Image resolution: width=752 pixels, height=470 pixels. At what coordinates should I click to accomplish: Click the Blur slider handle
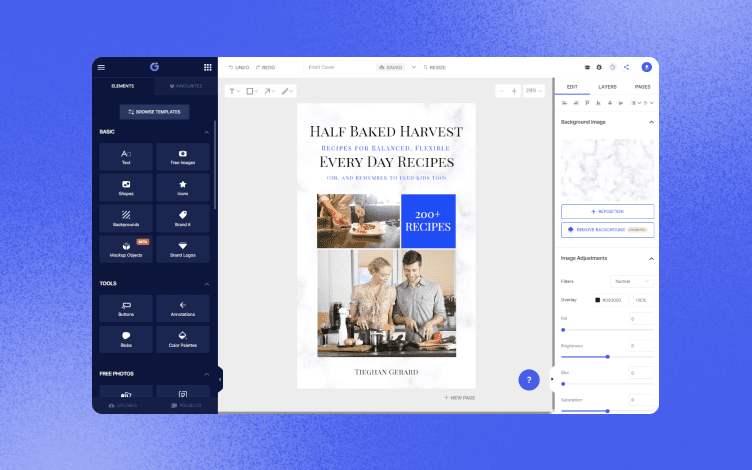tap(563, 384)
